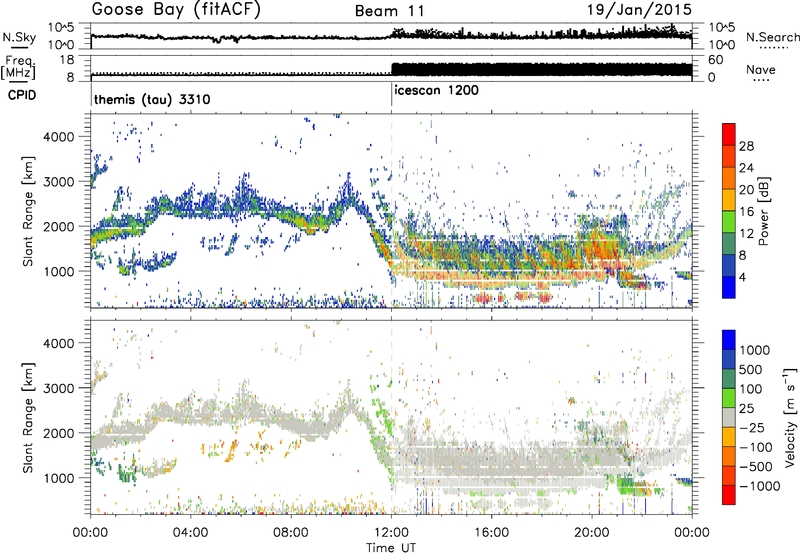
Task: Click the frequency axis value '18'
Action: coord(67,60)
